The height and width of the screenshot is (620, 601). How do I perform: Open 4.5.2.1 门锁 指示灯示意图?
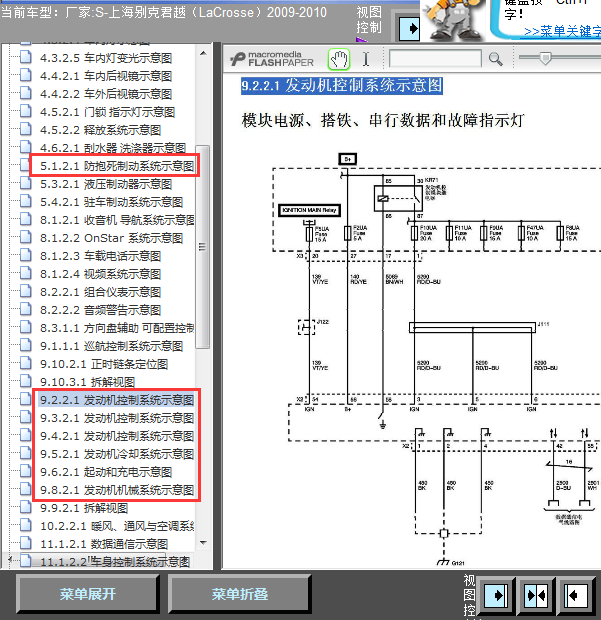coord(108,112)
